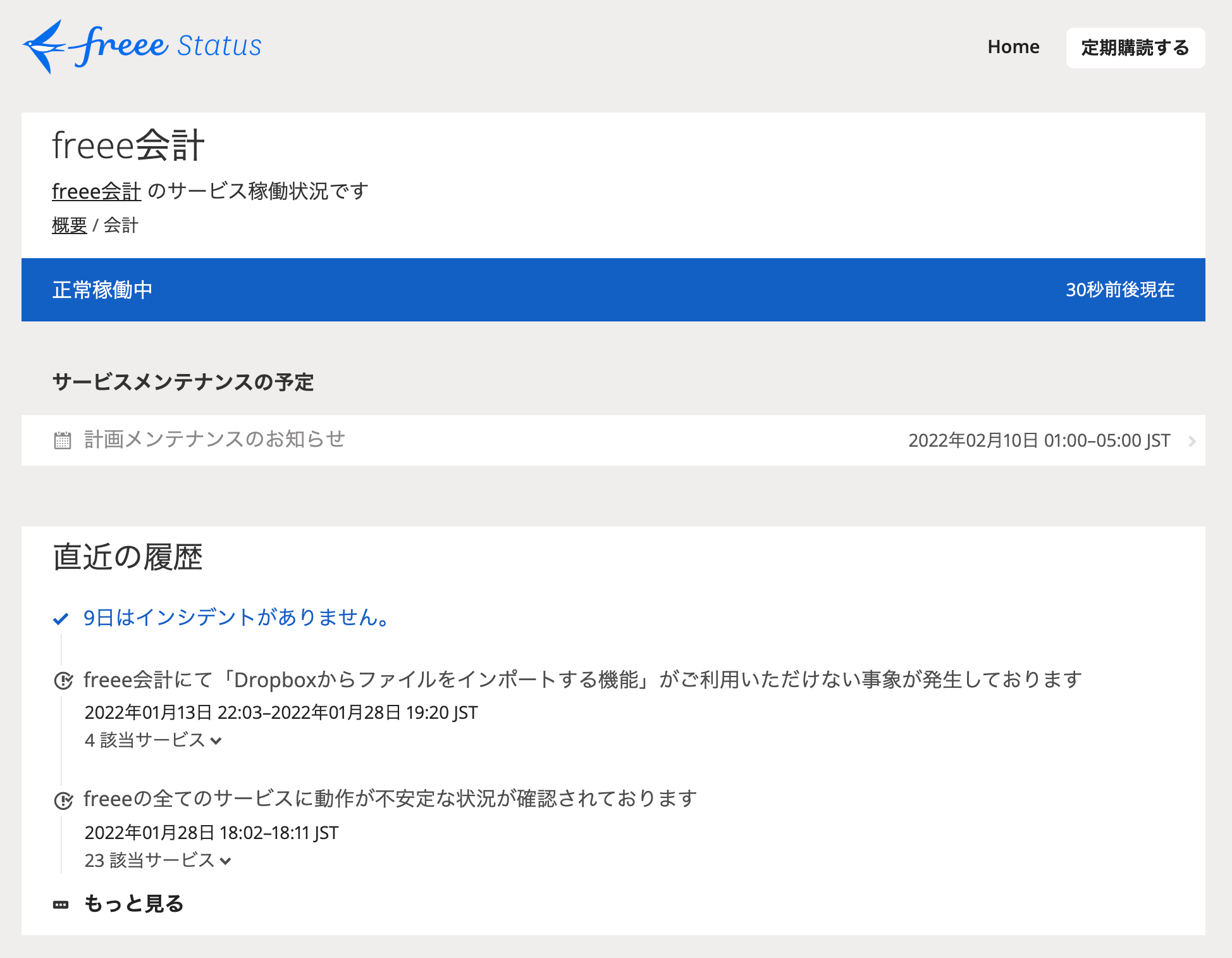
Task: Click the 直近の履歴 heading
Action: (x=128, y=557)
